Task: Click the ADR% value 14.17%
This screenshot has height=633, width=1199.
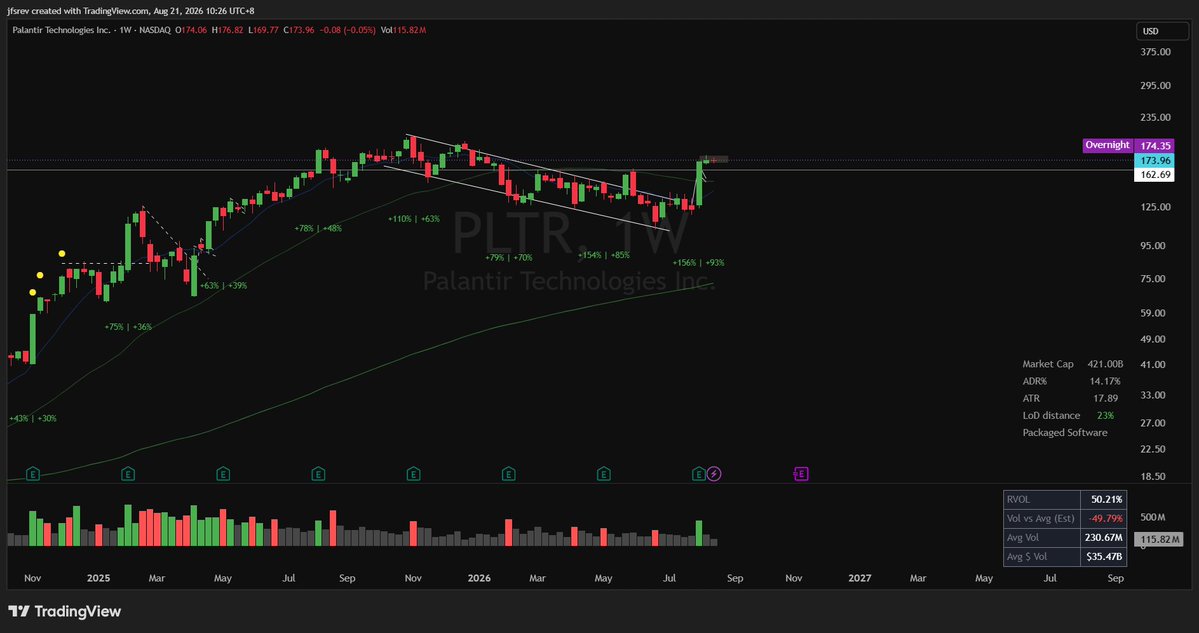Action: 1105,381
